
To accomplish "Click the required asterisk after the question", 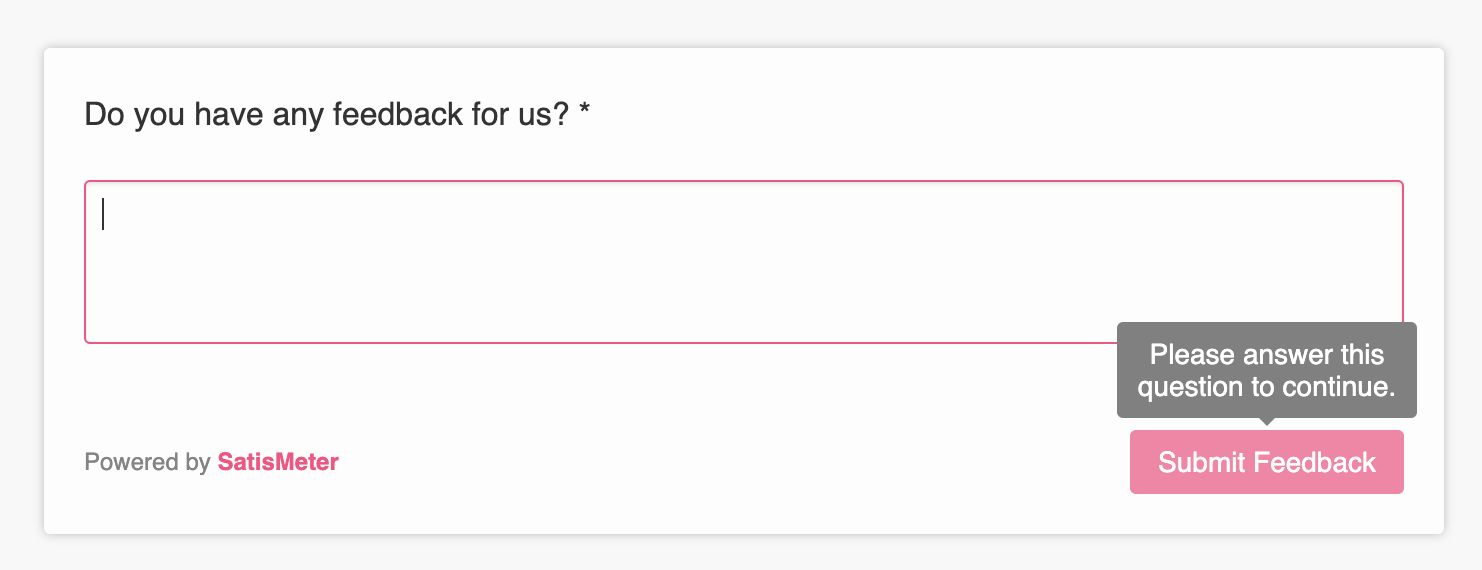I will point(585,111).
